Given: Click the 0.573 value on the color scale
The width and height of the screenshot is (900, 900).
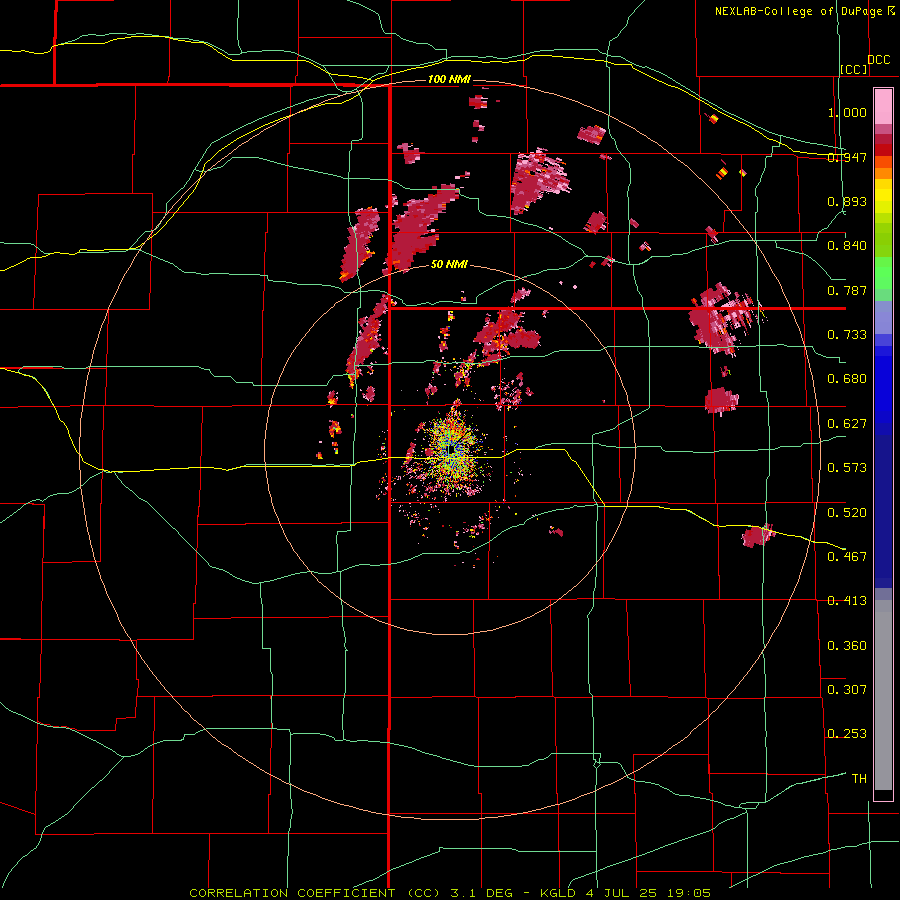Looking at the screenshot, I should 847,468.
